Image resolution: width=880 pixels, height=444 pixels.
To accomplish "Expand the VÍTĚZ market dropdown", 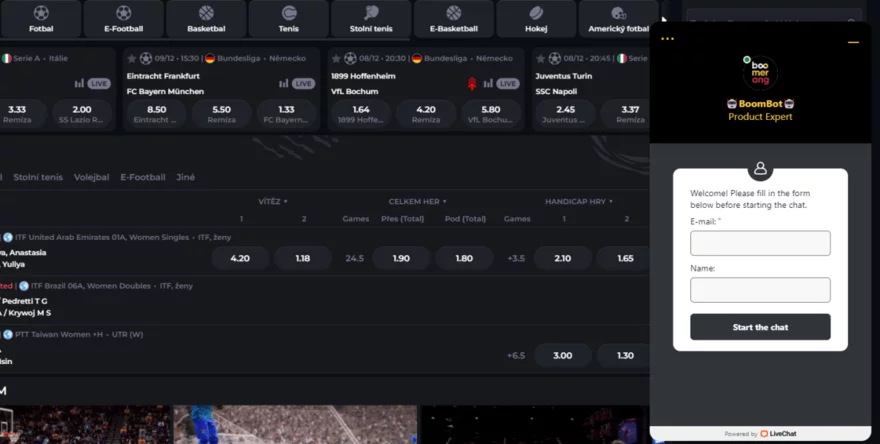I will click(272, 201).
